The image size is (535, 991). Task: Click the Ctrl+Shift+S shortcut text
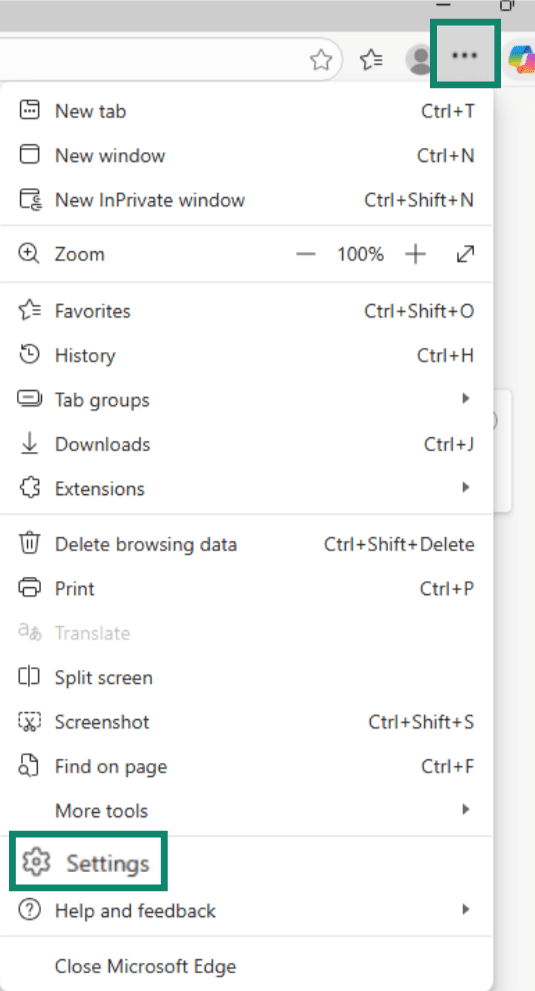421,722
